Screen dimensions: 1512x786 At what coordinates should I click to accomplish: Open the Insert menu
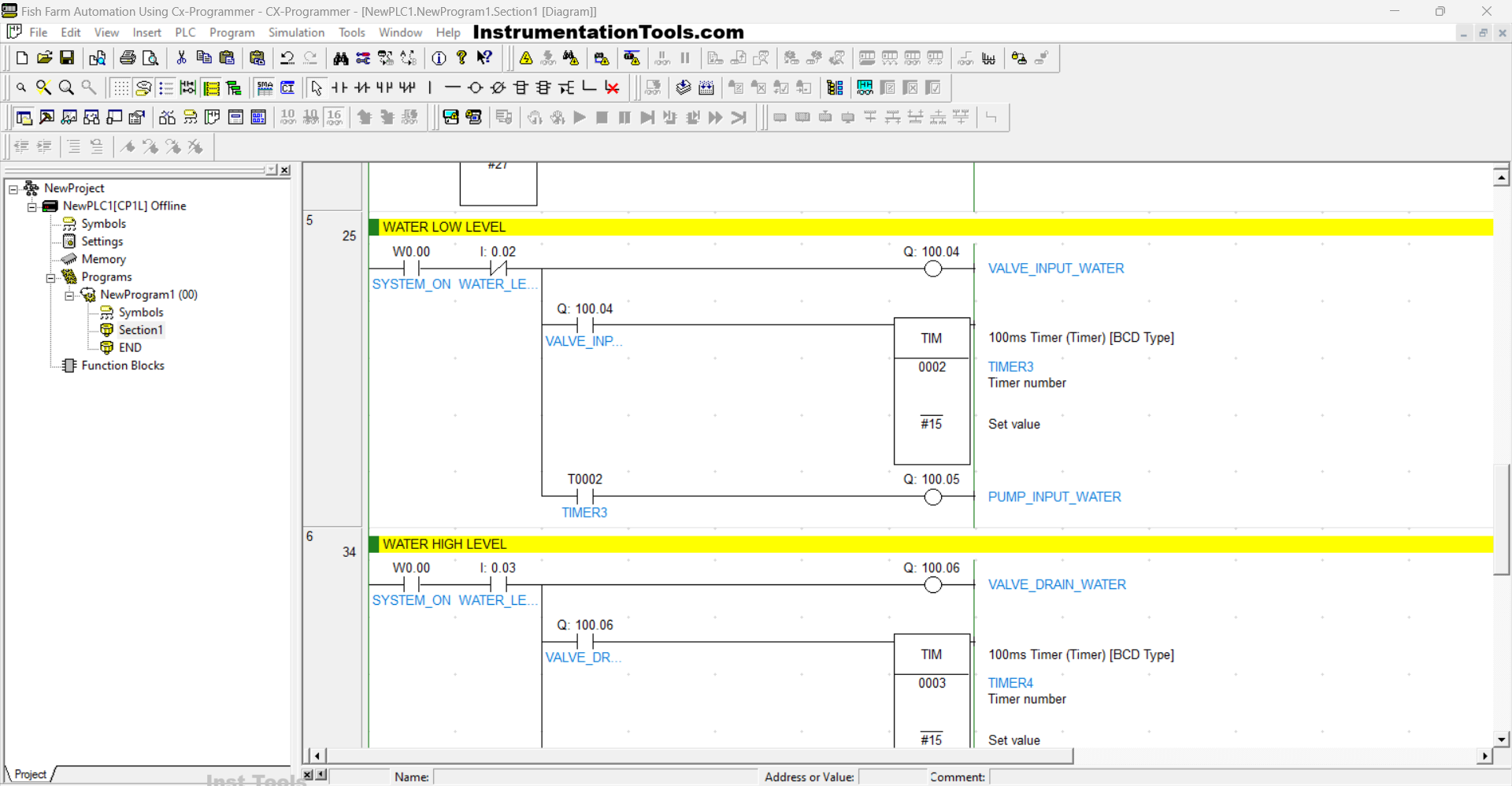[147, 32]
